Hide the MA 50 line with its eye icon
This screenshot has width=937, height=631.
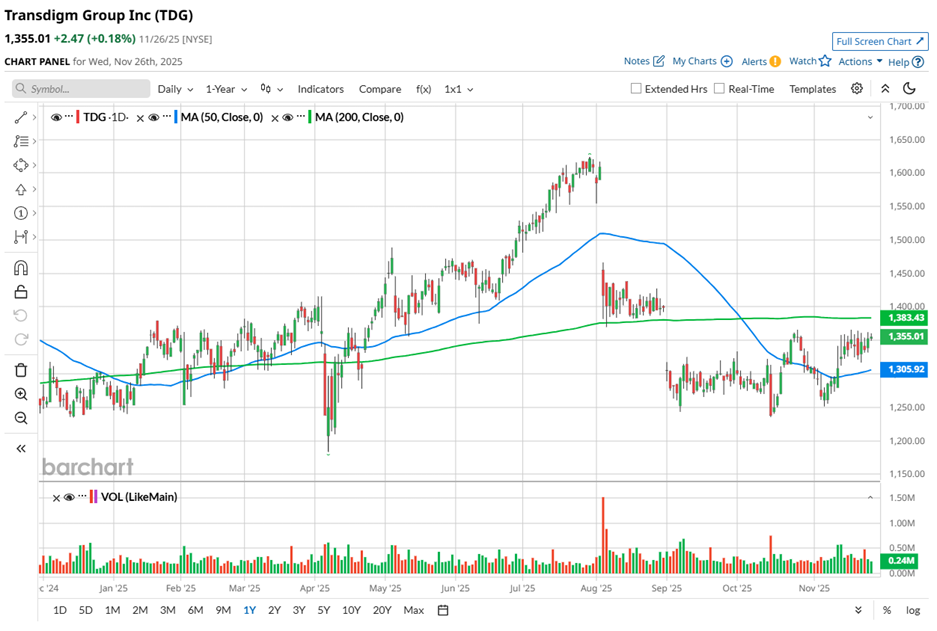click(x=155, y=117)
